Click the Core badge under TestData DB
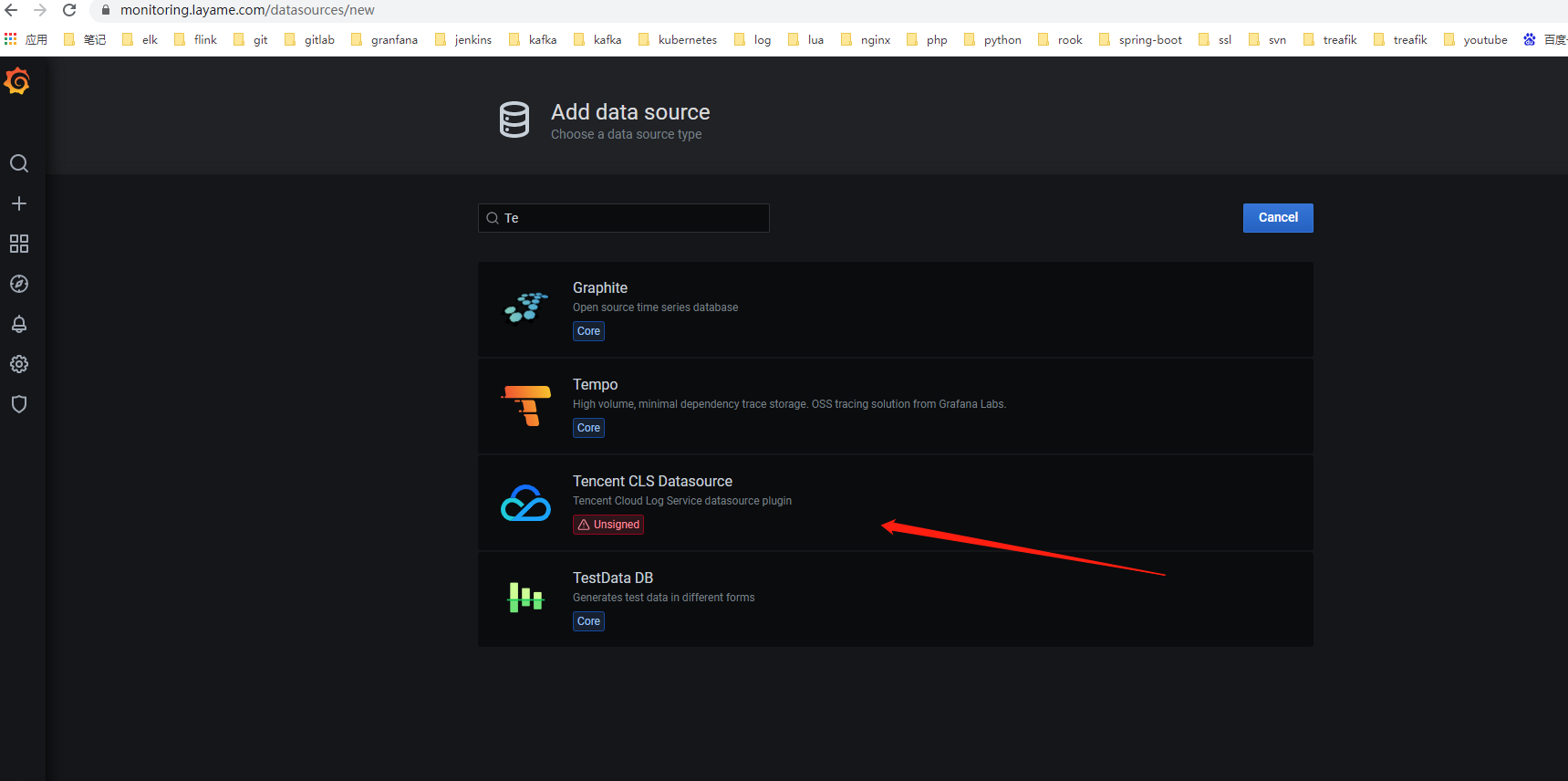 point(589,621)
